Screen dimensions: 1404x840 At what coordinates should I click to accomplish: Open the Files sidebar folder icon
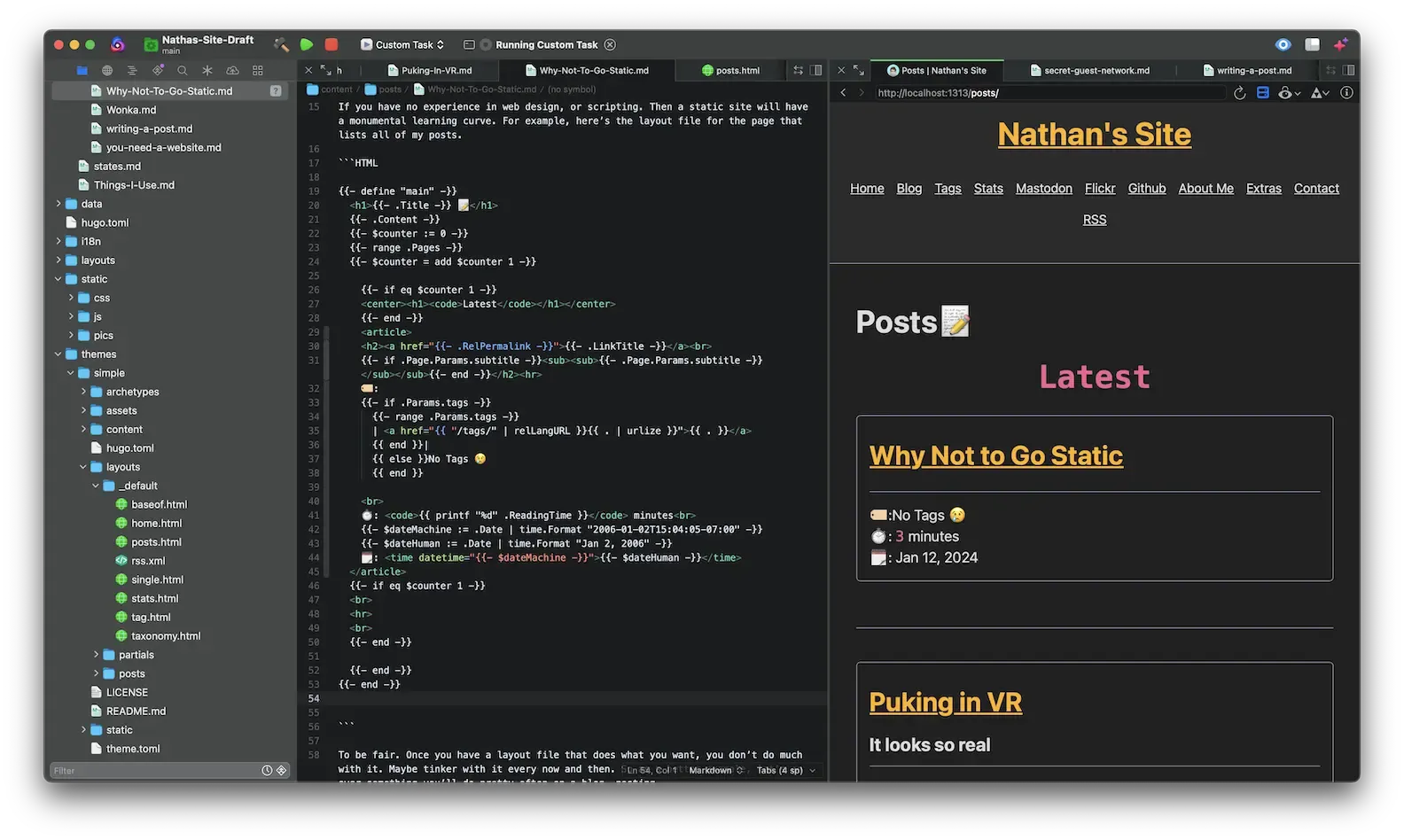click(82, 70)
